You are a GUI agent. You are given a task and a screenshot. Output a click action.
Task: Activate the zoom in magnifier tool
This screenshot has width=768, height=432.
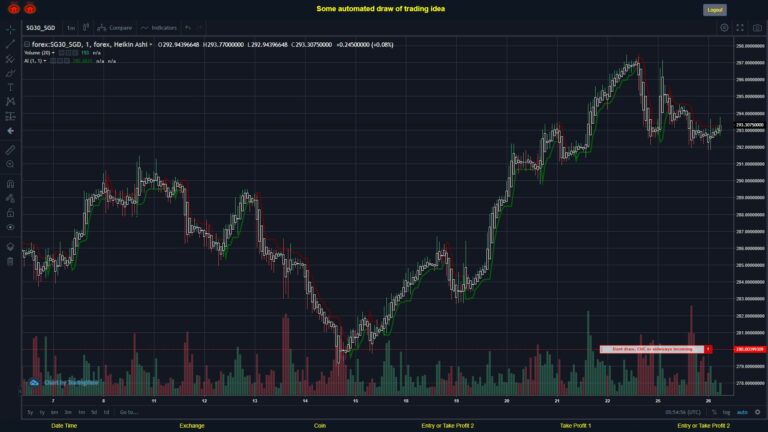click(x=10, y=164)
